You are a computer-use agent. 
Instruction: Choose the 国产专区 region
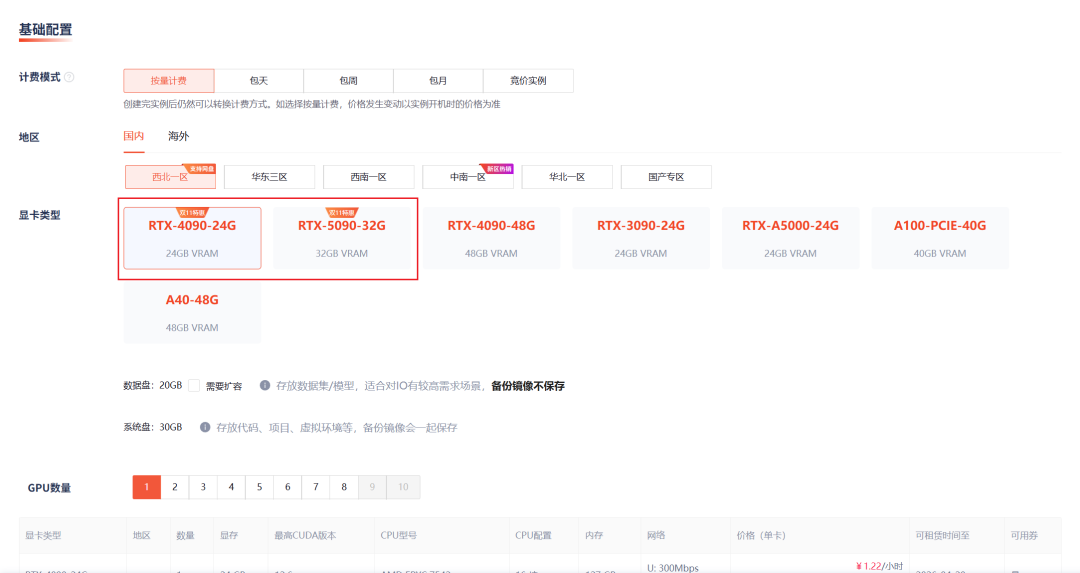click(666, 177)
